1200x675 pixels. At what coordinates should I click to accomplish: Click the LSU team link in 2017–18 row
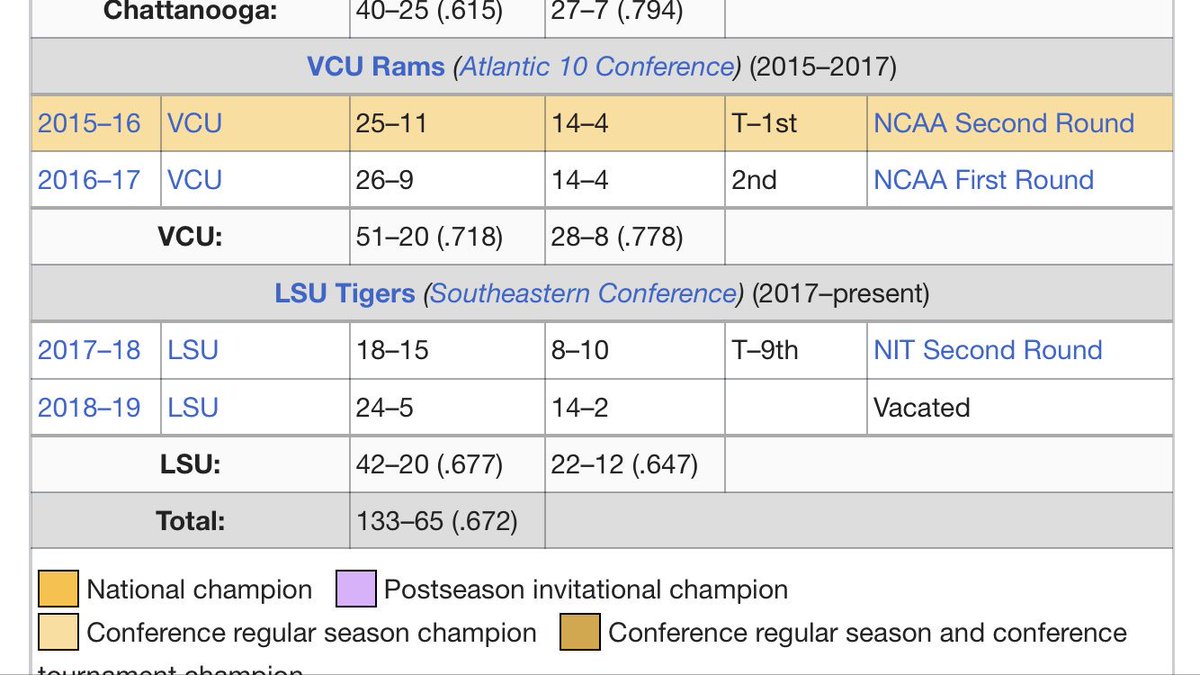[193, 350]
